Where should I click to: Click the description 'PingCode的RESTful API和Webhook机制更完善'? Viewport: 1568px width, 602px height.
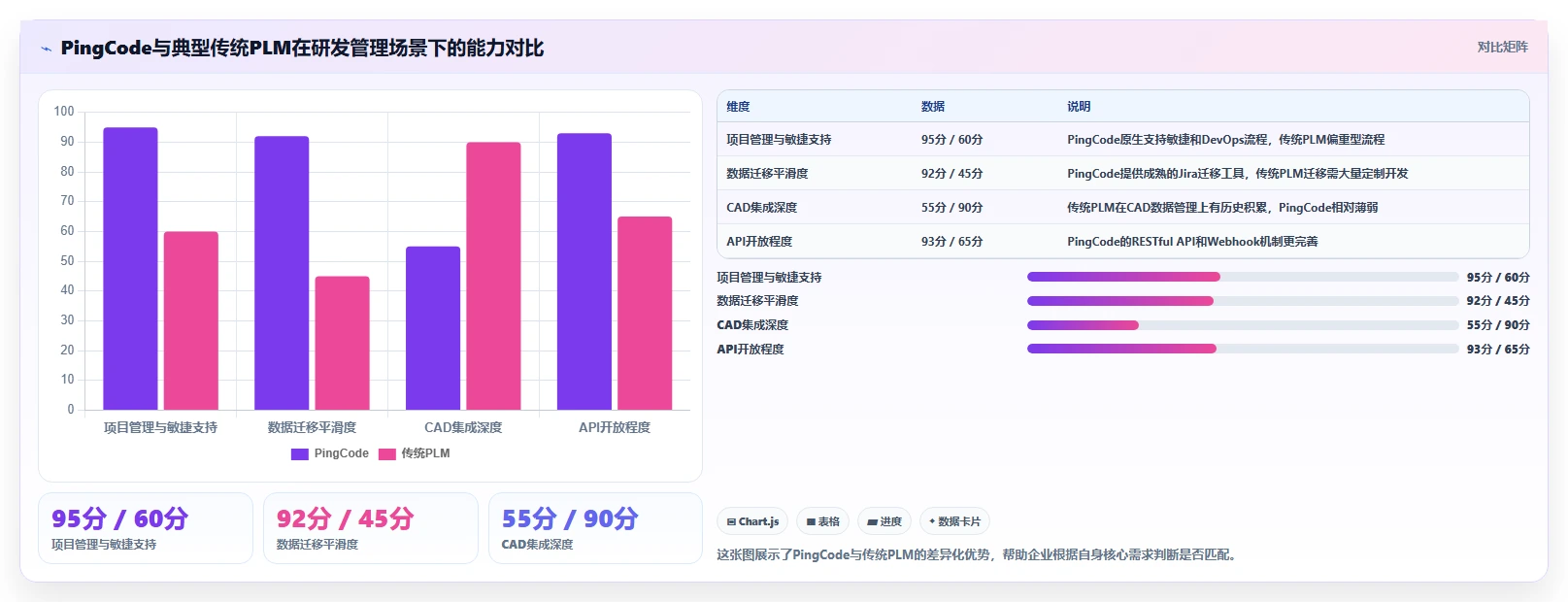[x=1192, y=242]
